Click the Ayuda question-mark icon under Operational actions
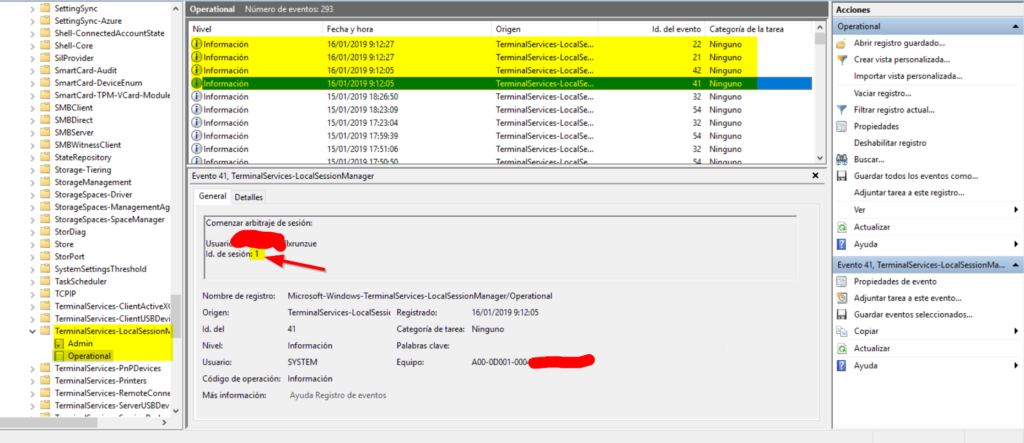The width and height of the screenshot is (1024, 443). (x=842, y=244)
